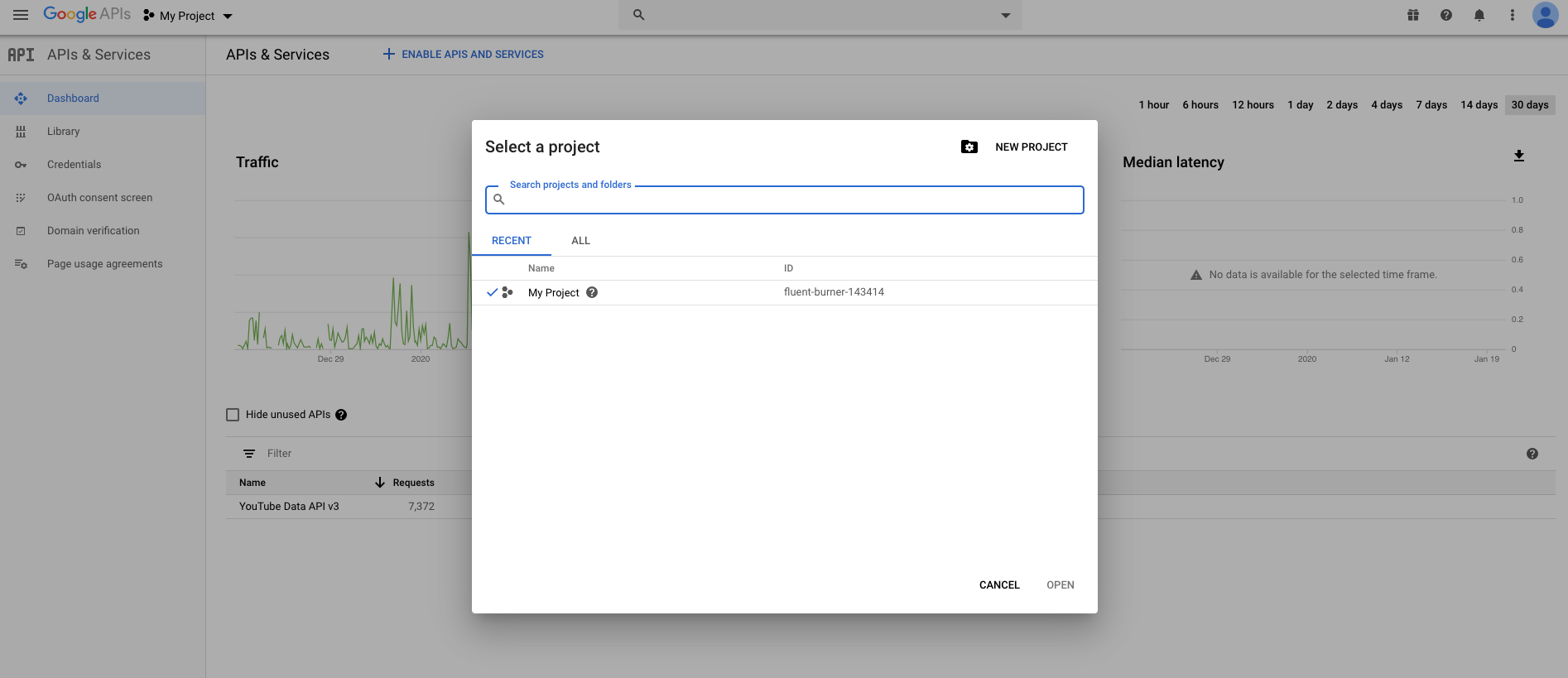This screenshot has height=678, width=1568.
Task: Select the RECENT tab
Action: click(512, 241)
